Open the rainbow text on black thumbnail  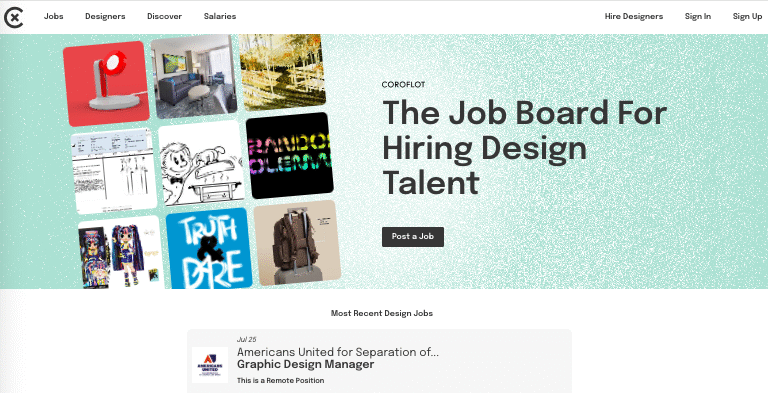[289, 155]
